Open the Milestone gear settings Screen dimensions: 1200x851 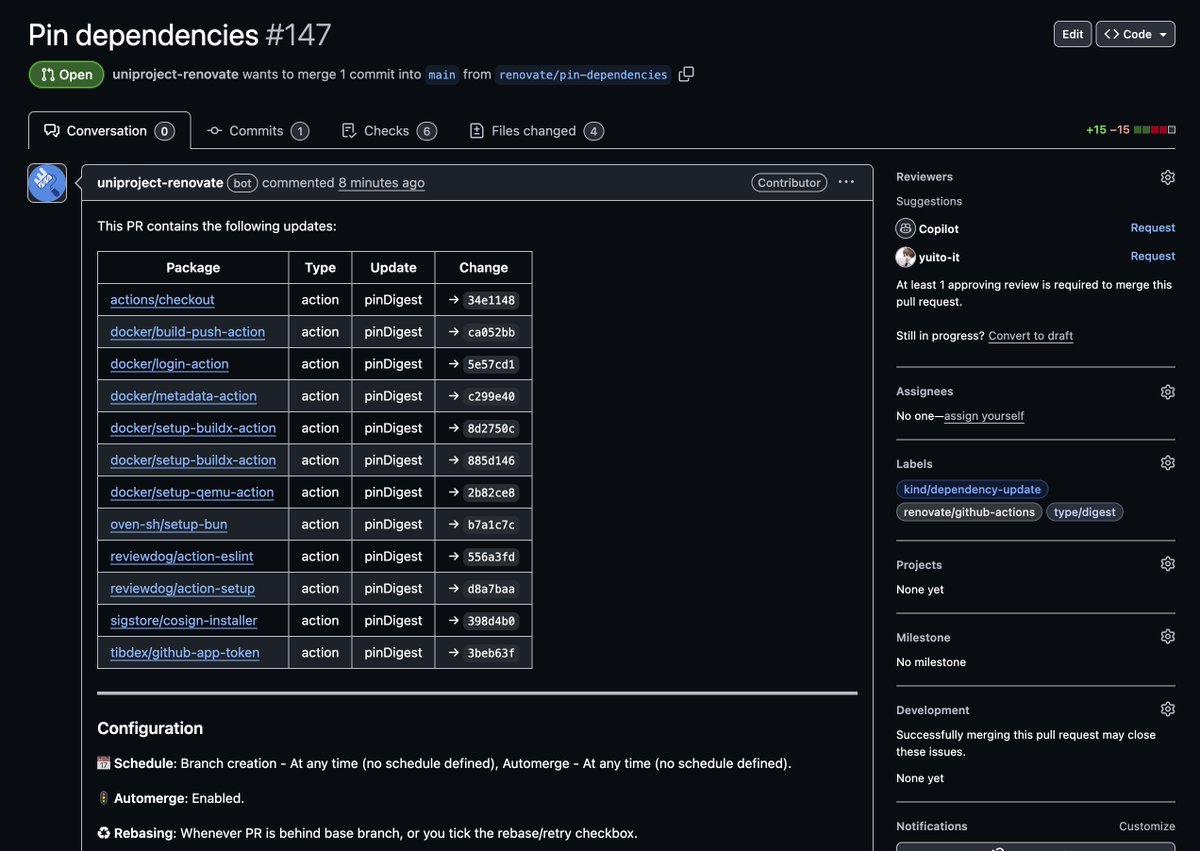coord(1167,637)
